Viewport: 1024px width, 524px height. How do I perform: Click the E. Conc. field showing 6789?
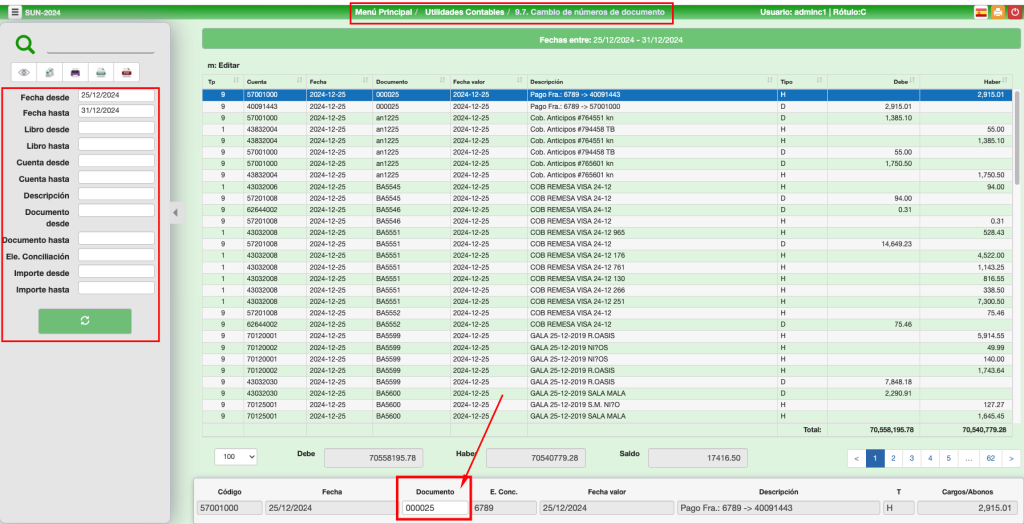pos(504,508)
